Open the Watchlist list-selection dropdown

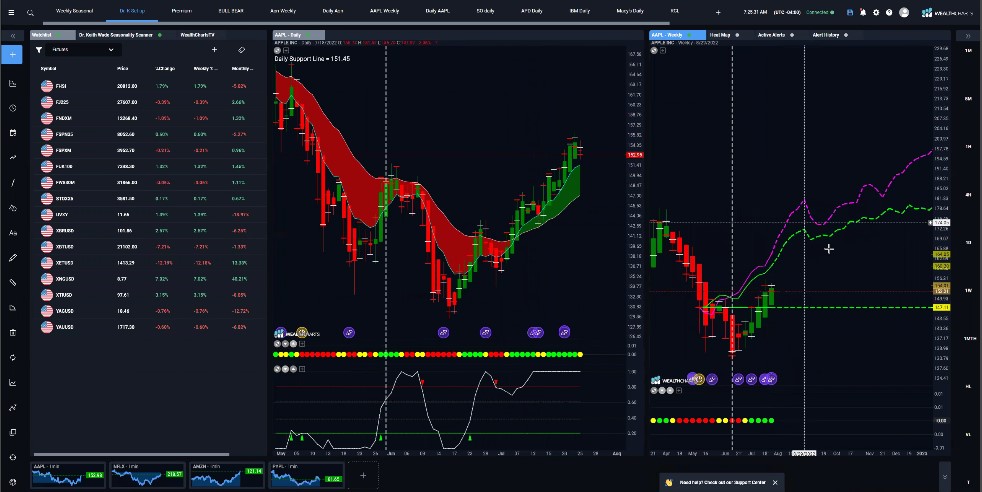click(82, 49)
